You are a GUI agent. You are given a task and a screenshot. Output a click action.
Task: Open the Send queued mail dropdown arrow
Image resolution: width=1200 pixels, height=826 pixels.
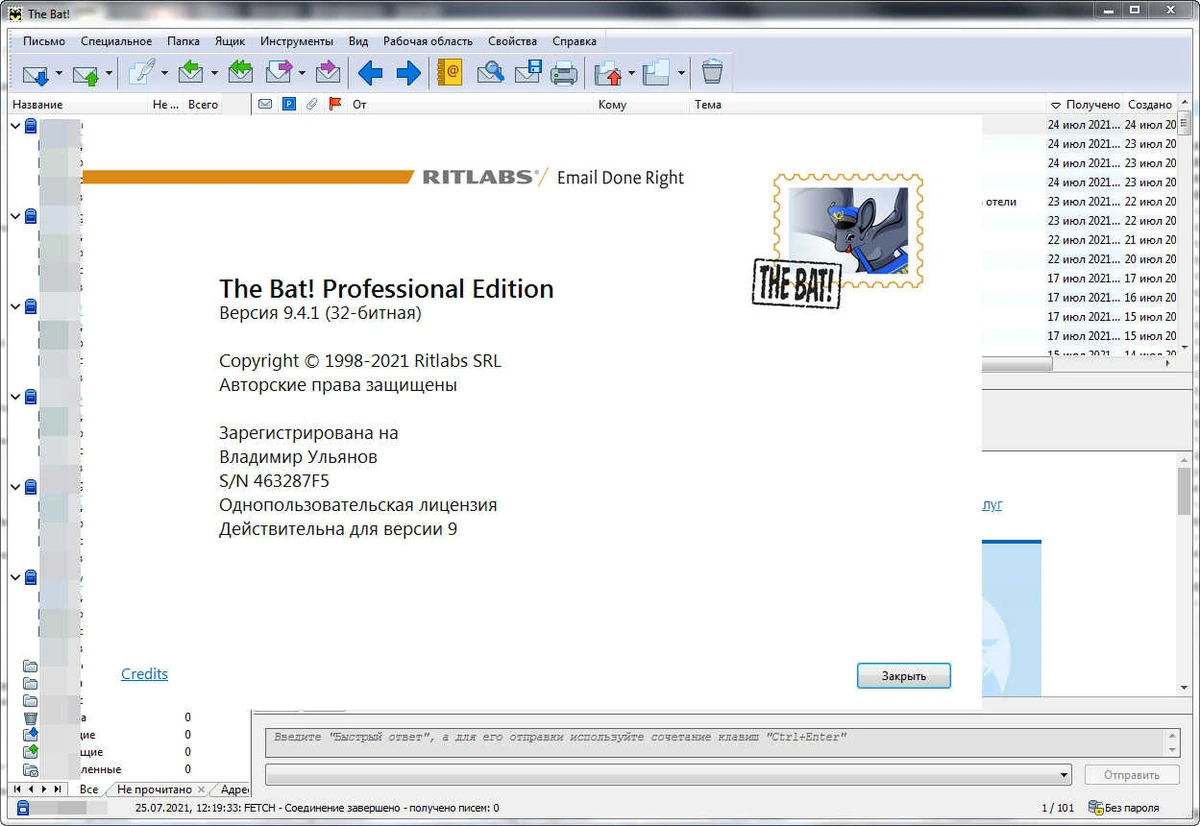tap(108, 73)
